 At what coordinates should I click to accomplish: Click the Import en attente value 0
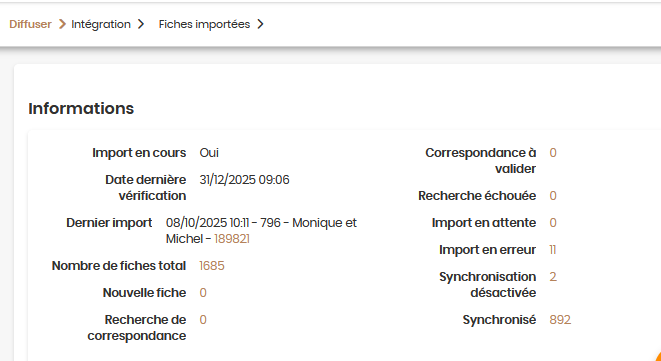[553, 223]
